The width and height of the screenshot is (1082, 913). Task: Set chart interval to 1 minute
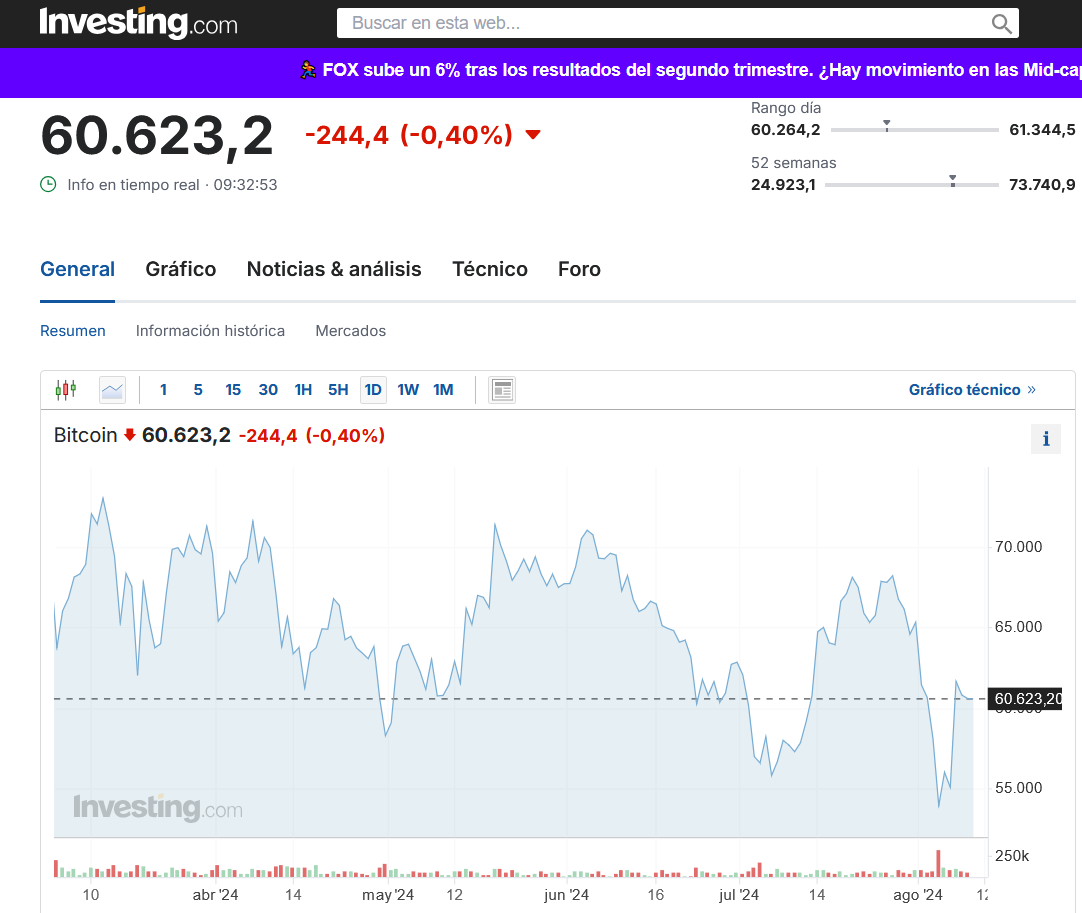tap(164, 390)
